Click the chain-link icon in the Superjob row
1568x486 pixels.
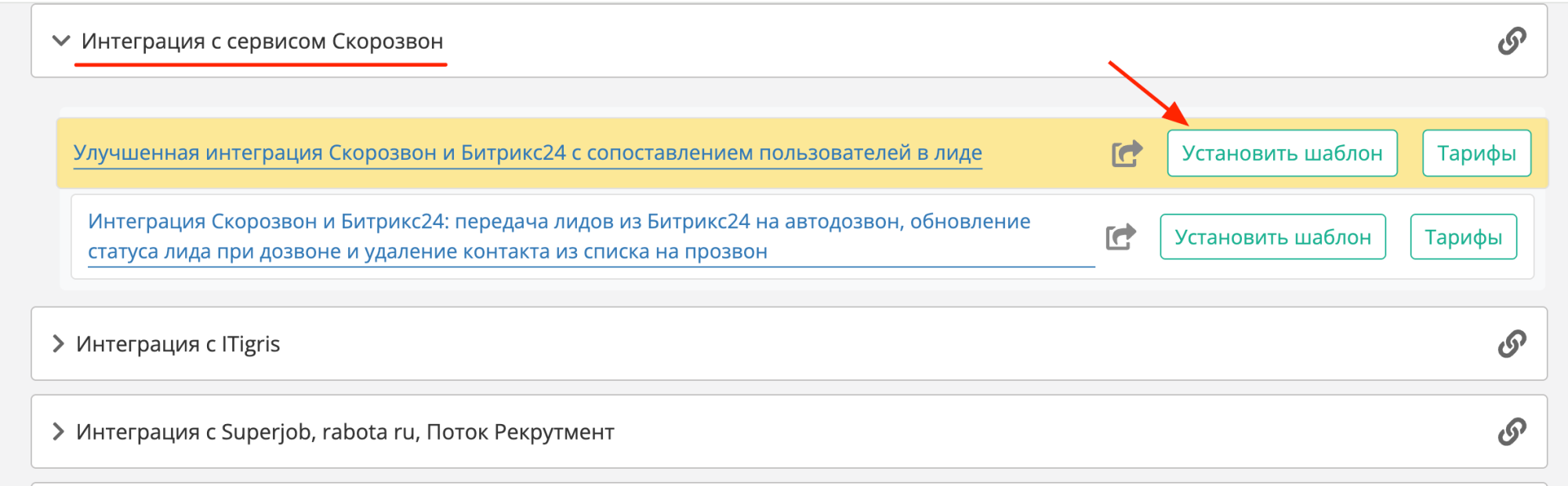coord(1512,431)
